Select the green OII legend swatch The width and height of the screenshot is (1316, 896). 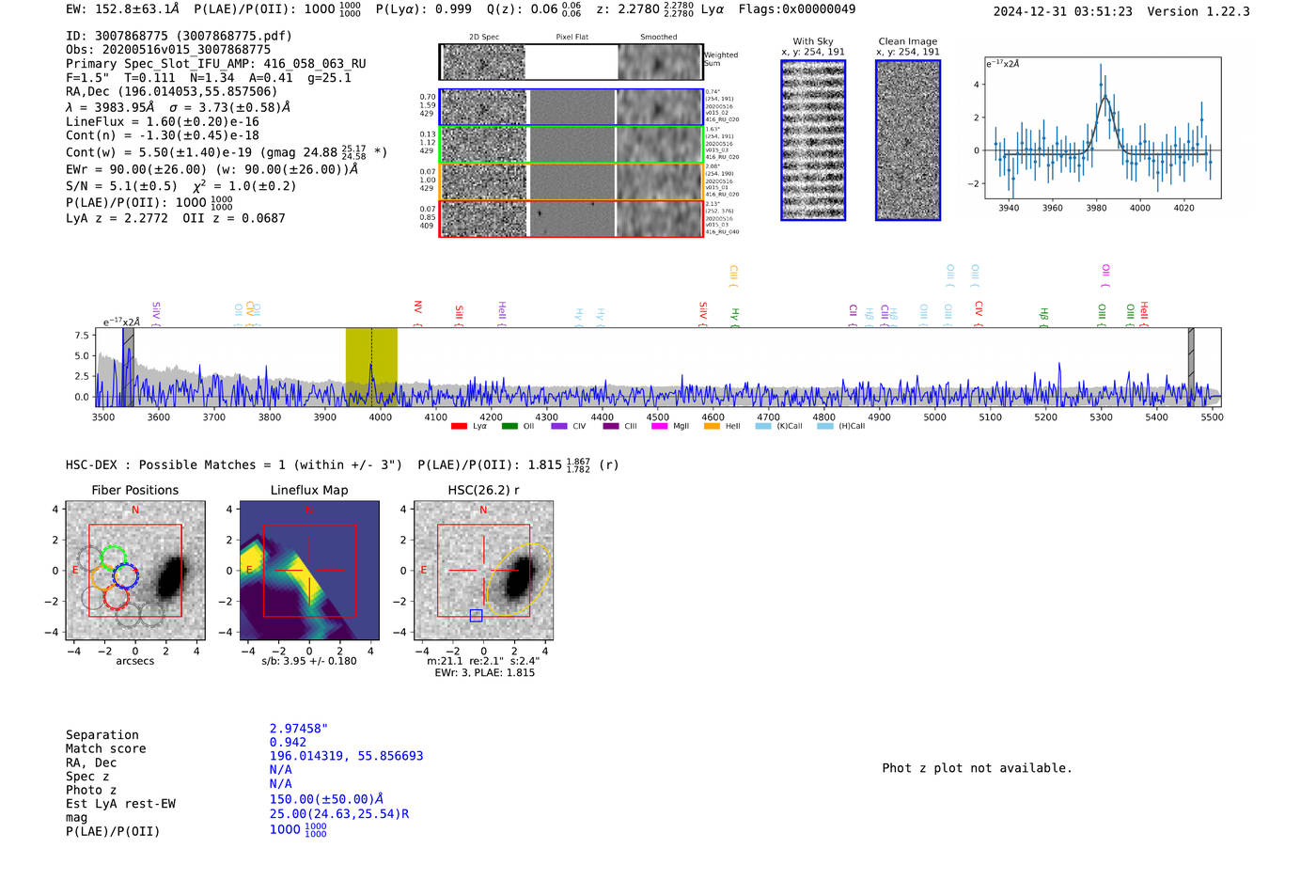[509, 427]
